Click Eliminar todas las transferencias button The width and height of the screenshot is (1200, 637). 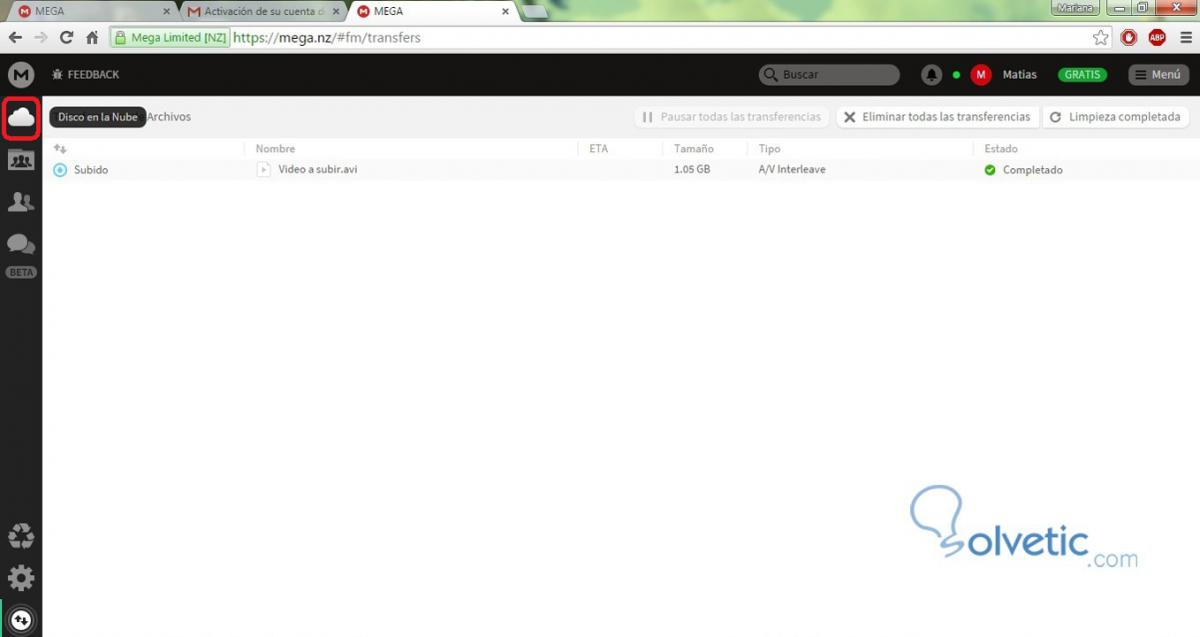click(x=936, y=117)
